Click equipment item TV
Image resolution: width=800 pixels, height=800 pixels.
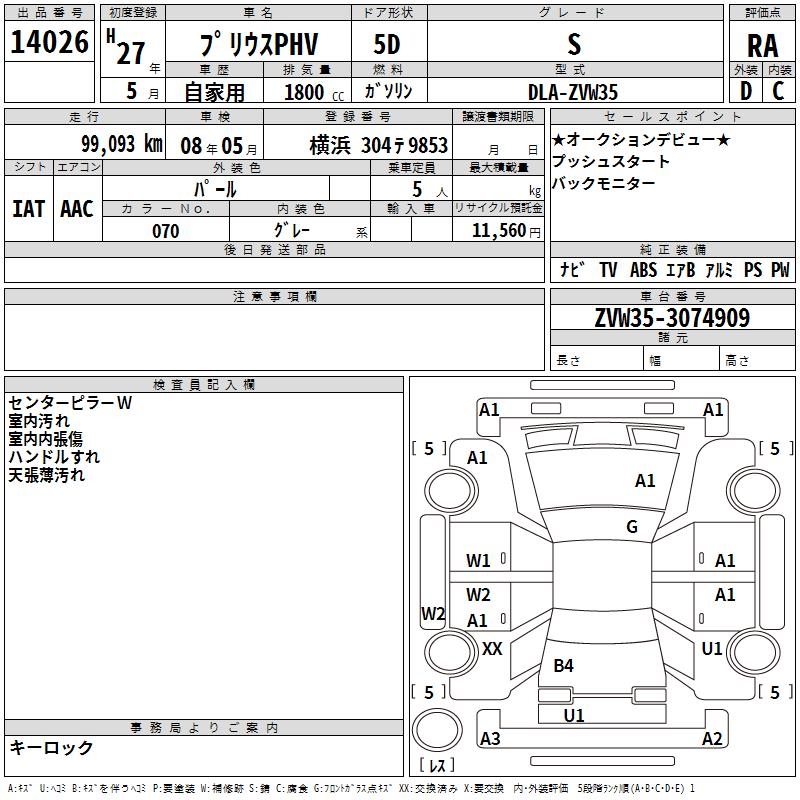pyautogui.click(x=608, y=269)
